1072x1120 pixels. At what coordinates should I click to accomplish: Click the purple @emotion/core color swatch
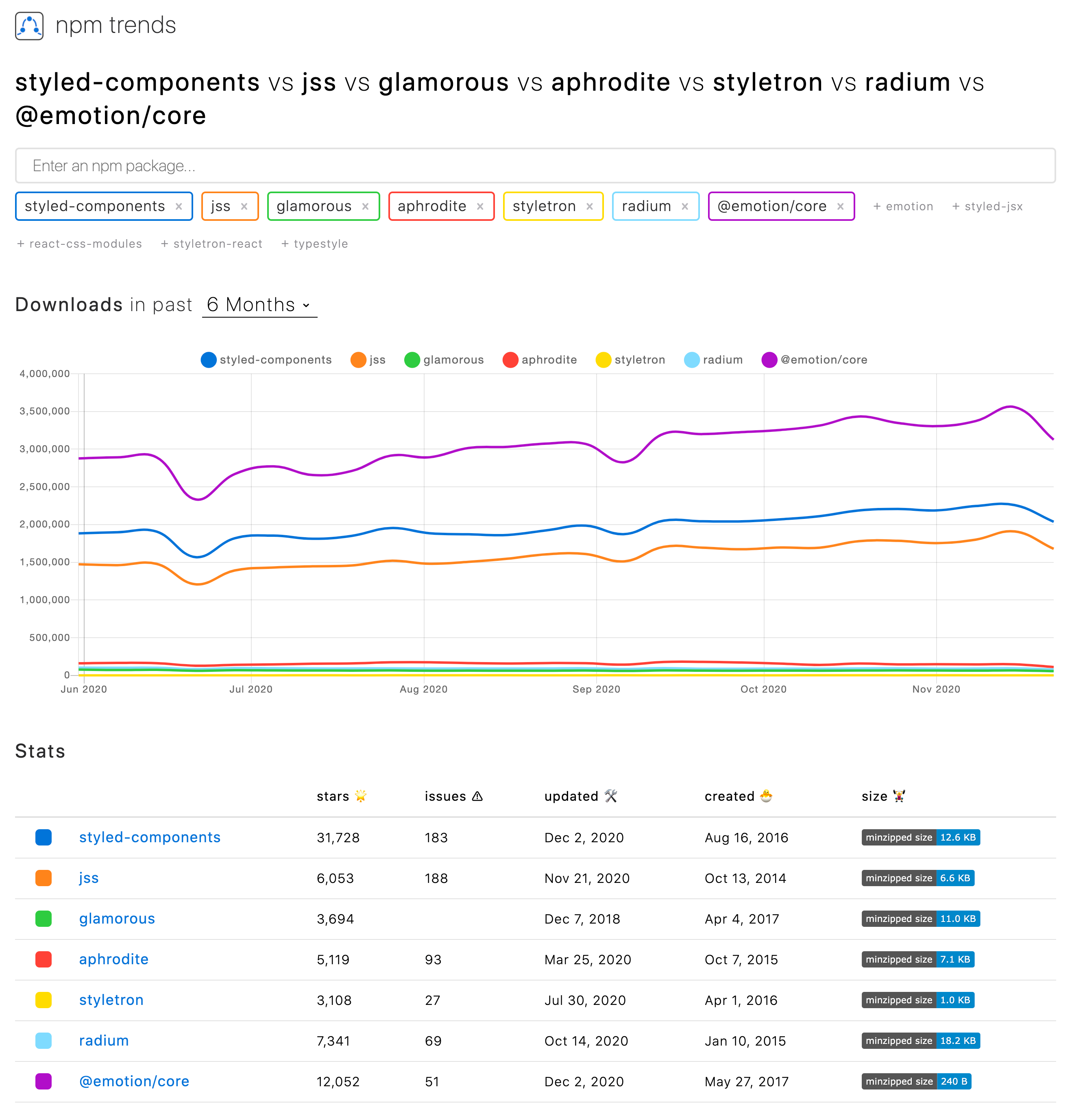point(44,1082)
